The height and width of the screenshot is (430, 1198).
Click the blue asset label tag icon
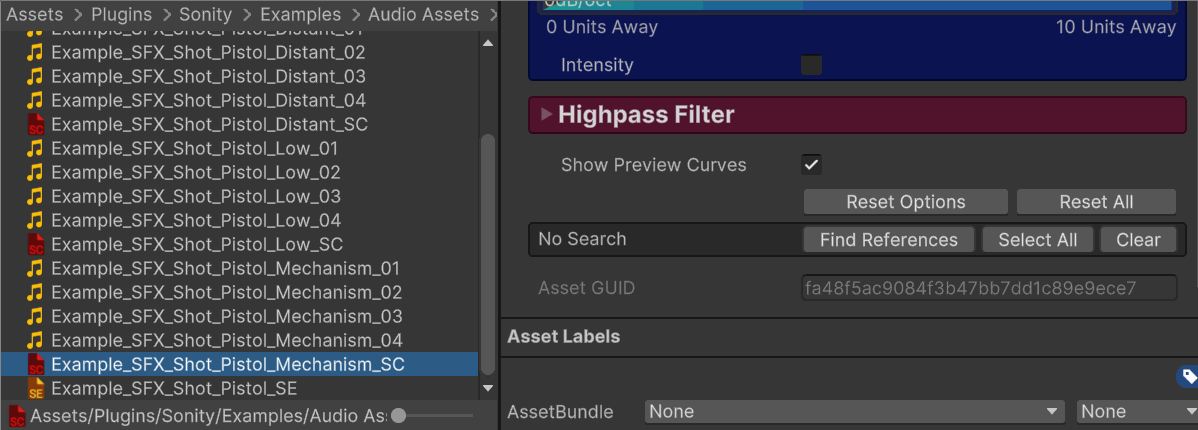1188,376
